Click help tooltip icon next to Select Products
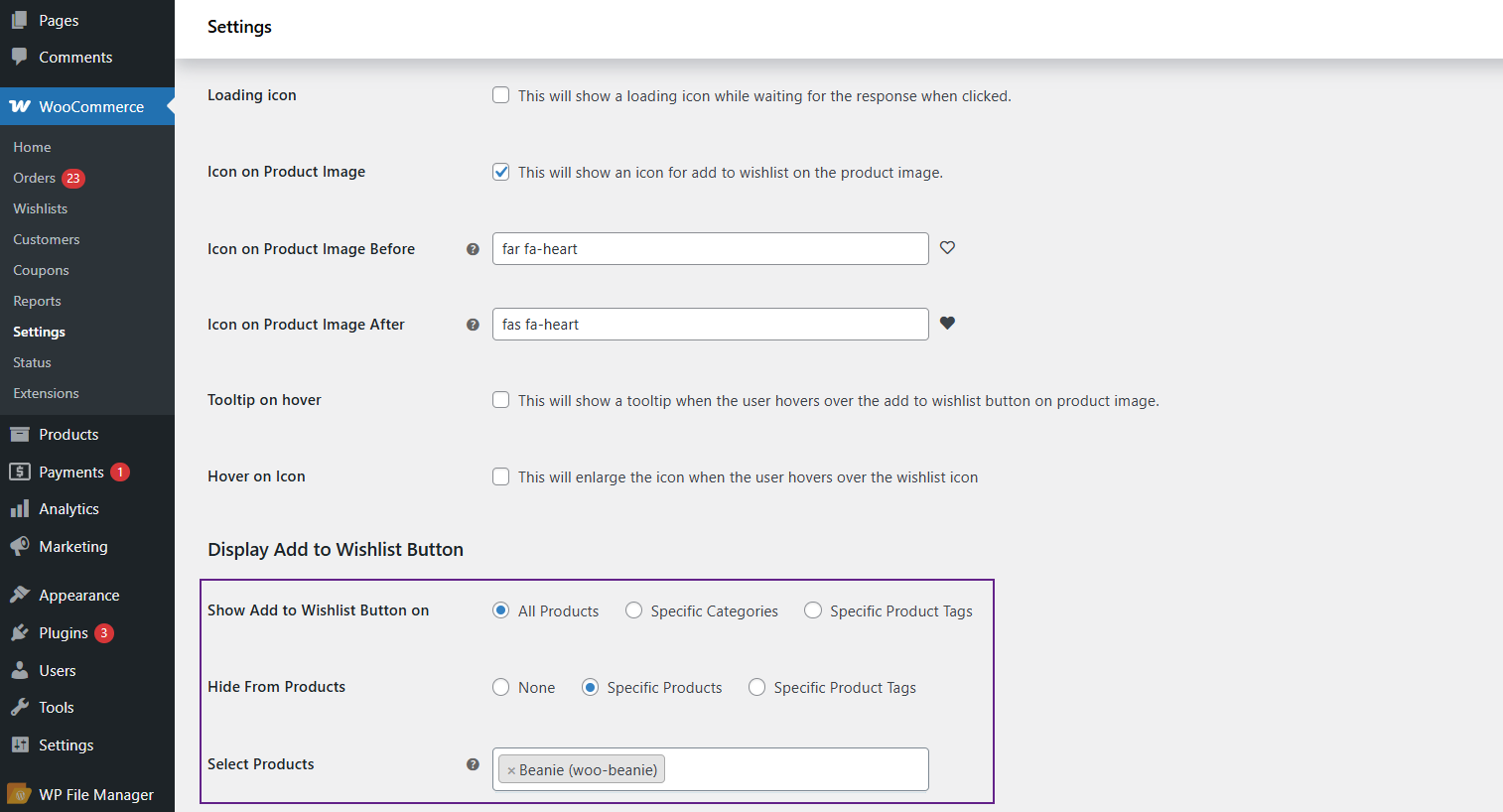Screen dimensions: 1503x812 (473, 764)
